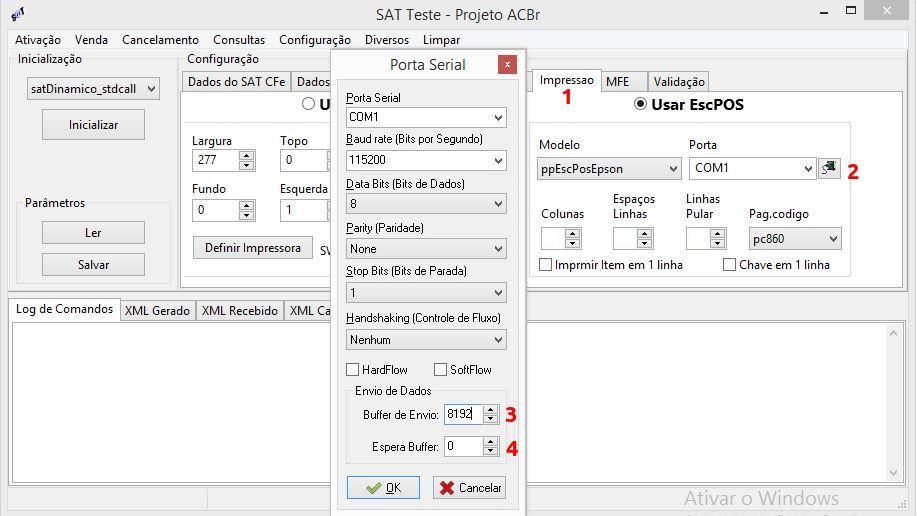Viewport: 917px width, 516px height.
Task: Click the Inicializar button
Action: pyautogui.click(x=94, y=125)
